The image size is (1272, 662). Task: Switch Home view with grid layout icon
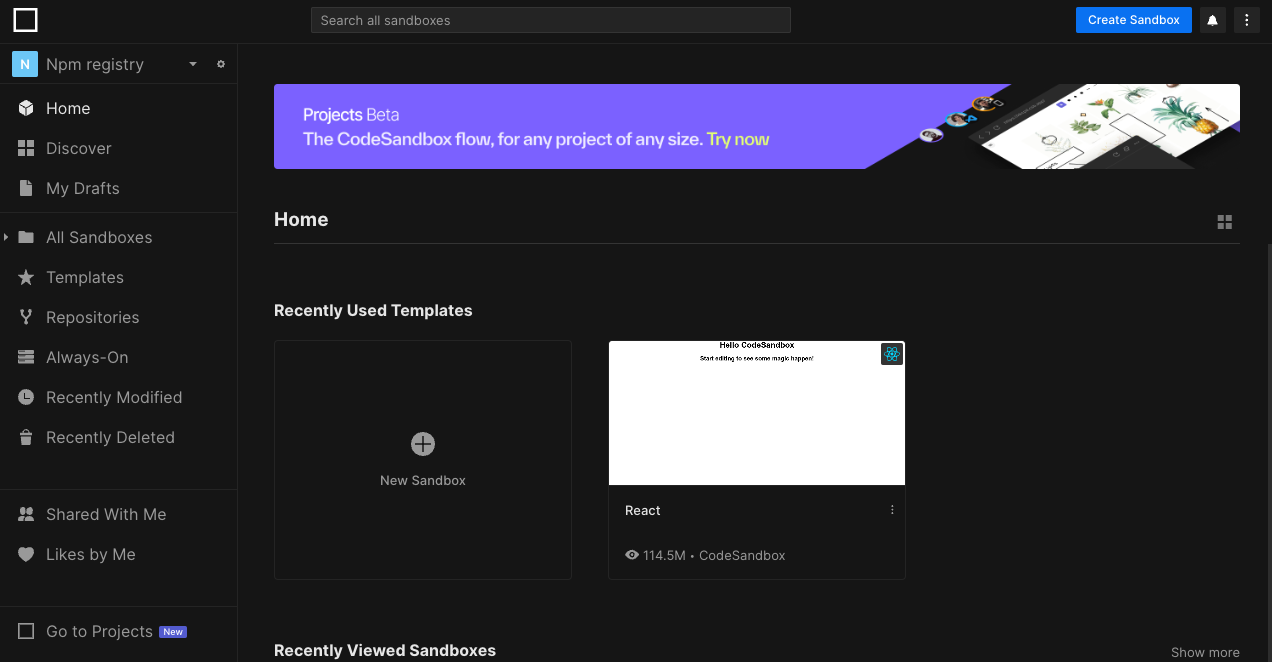pos(1224,222)
